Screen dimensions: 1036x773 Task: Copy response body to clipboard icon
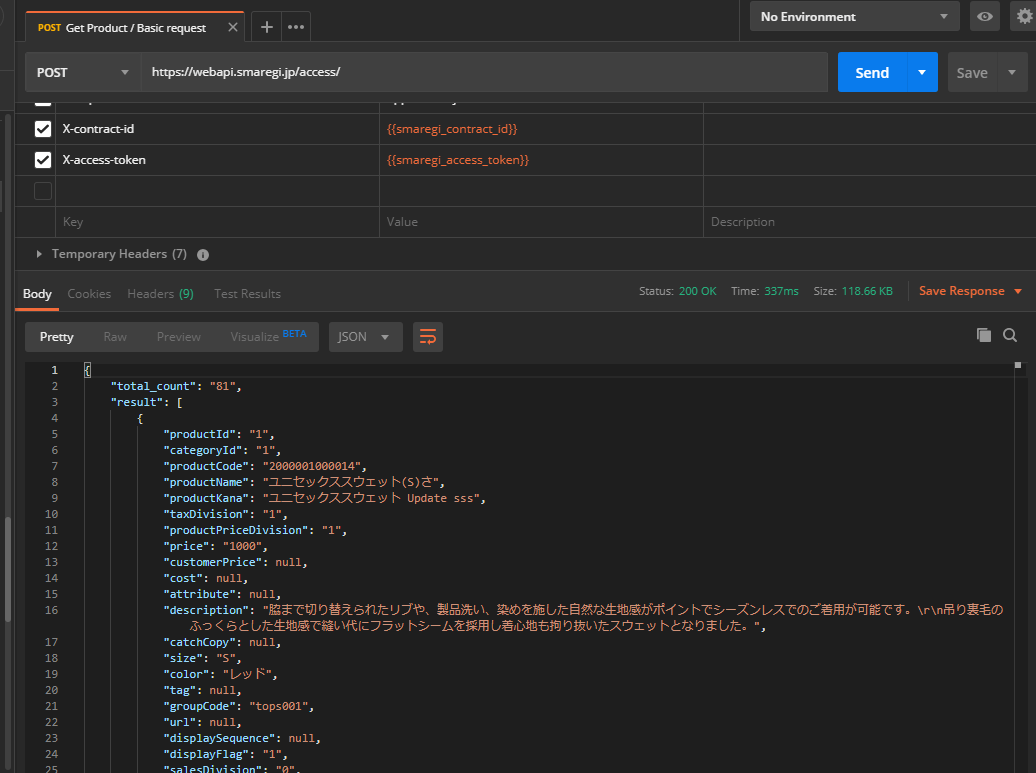pyautogui.click(x=984, y=335)
